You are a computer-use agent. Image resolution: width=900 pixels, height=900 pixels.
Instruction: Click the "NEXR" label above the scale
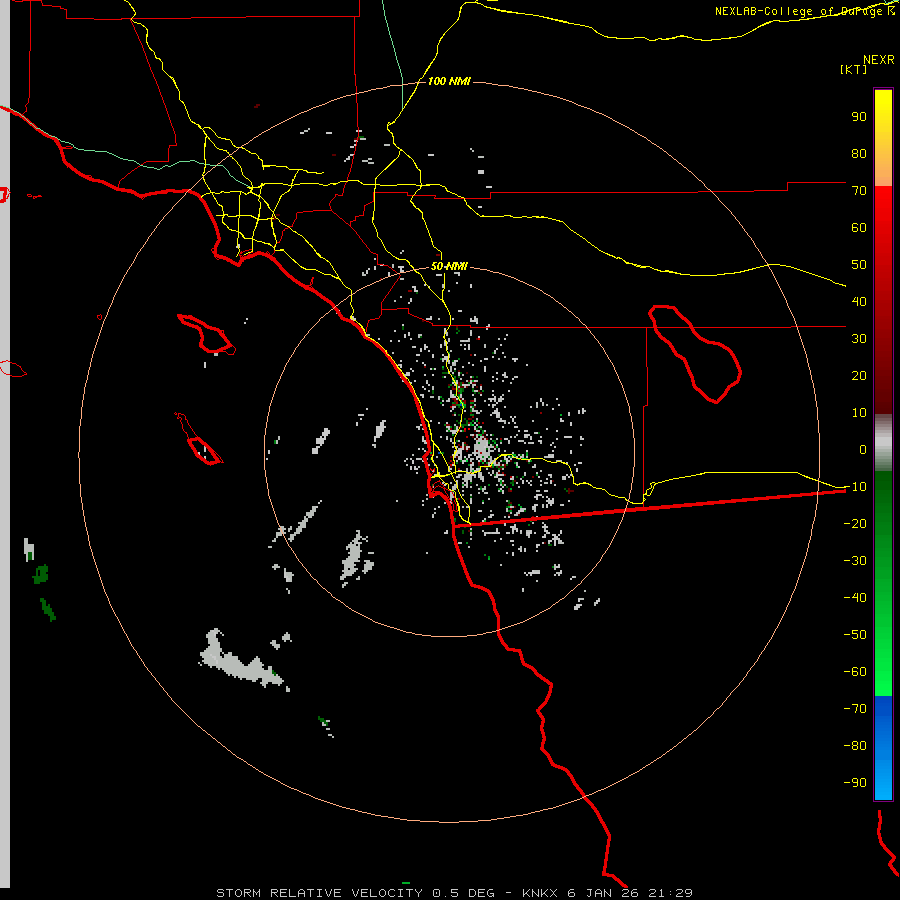point(879,60)
